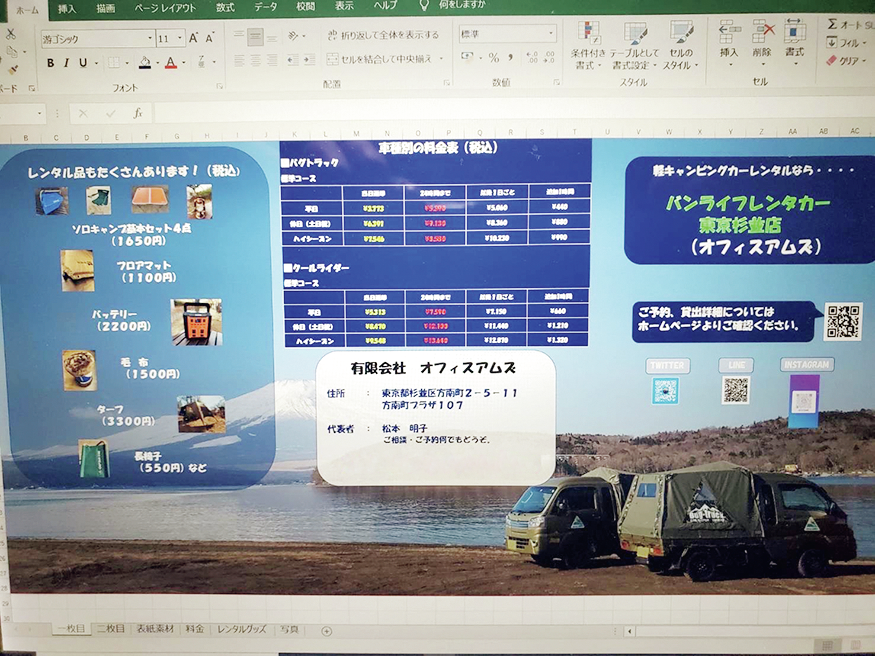Toggle bold formatting

click(x=50, y=63)
